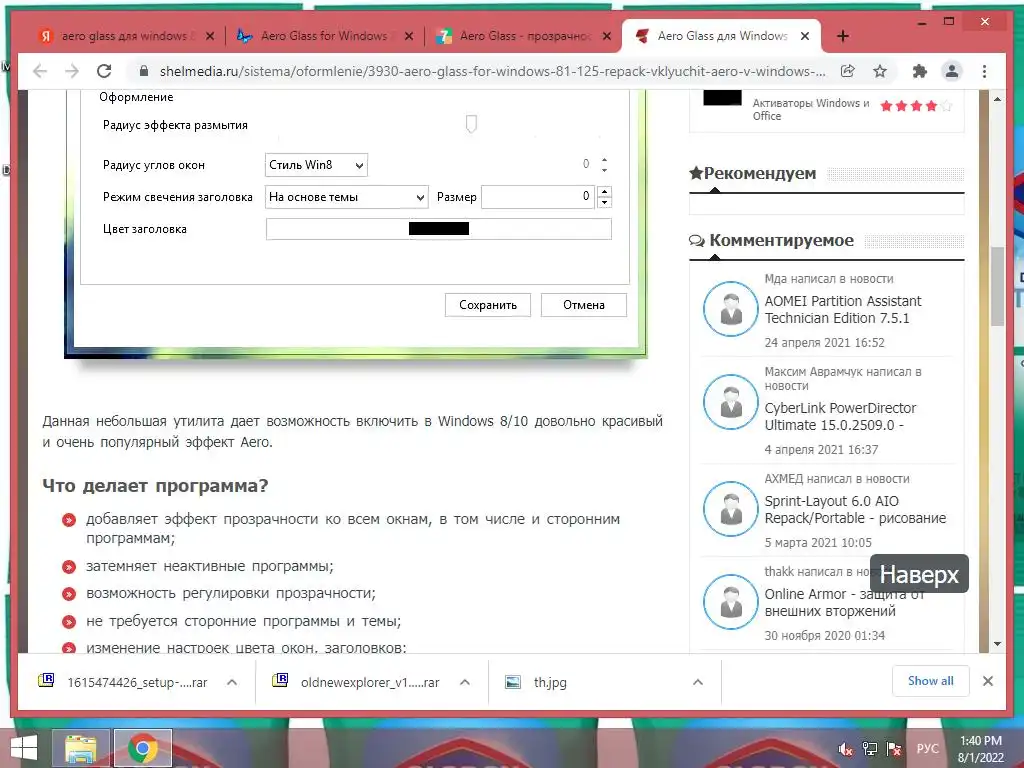Screen dimensions: 1024x768
Task: Expand options for '1615474426_setup' download
Action: click(232, 682)
